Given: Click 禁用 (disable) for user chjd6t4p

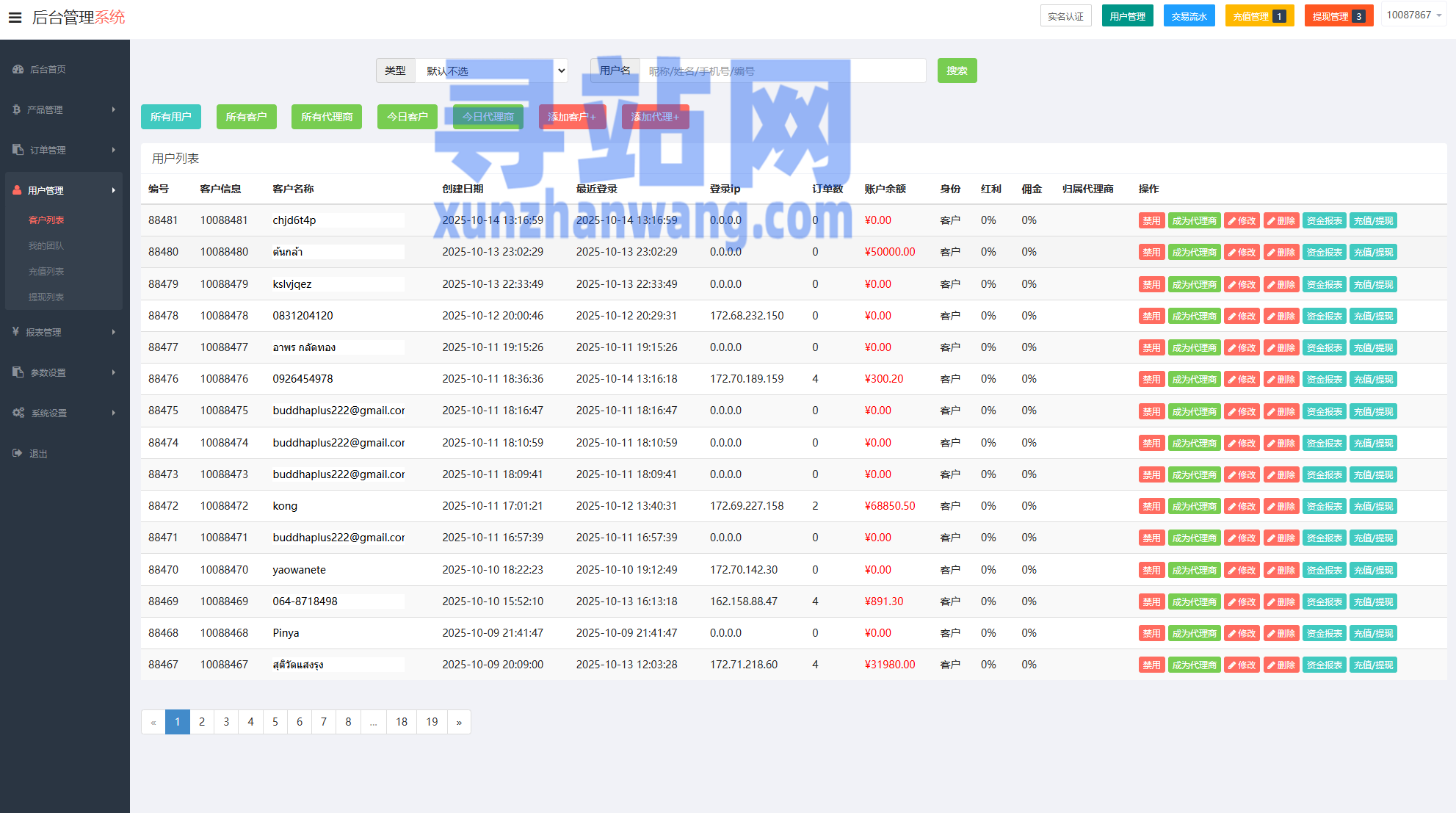Looking at the screenshot, I should coord(1151,220).
